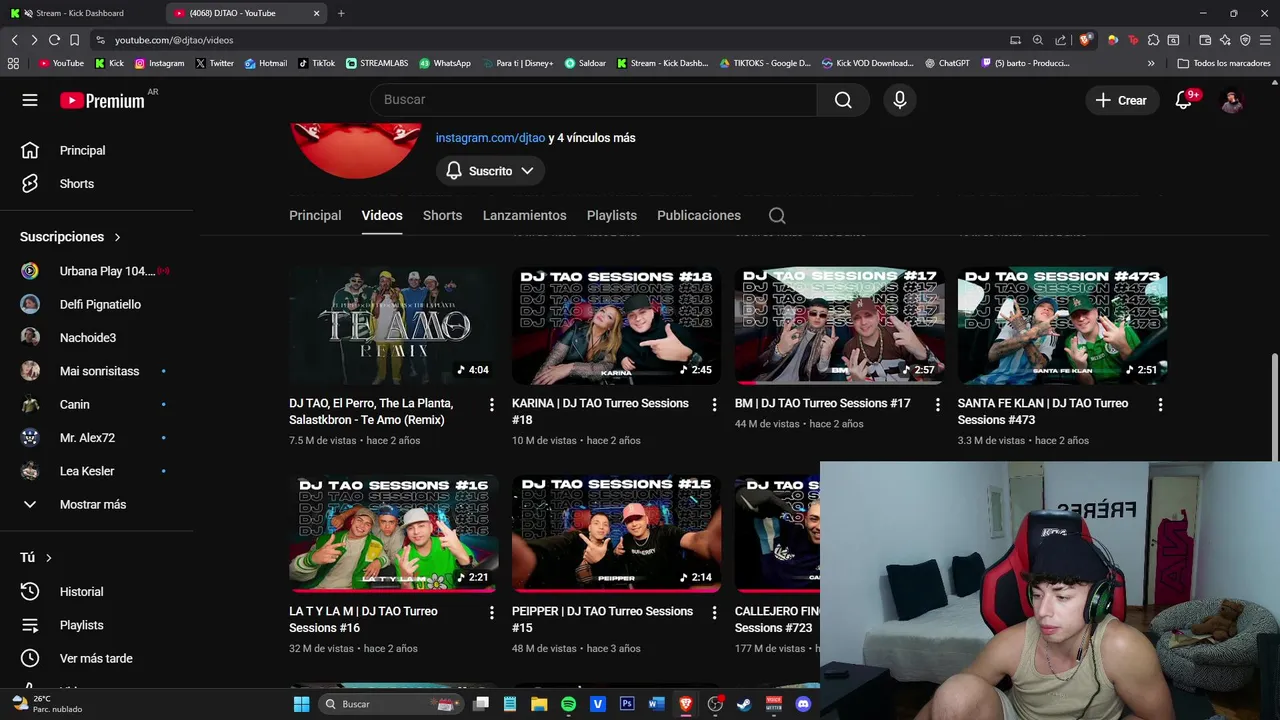Bookmark this page in the address bar
Screen dimensions: 1280x720
point(74,40)
